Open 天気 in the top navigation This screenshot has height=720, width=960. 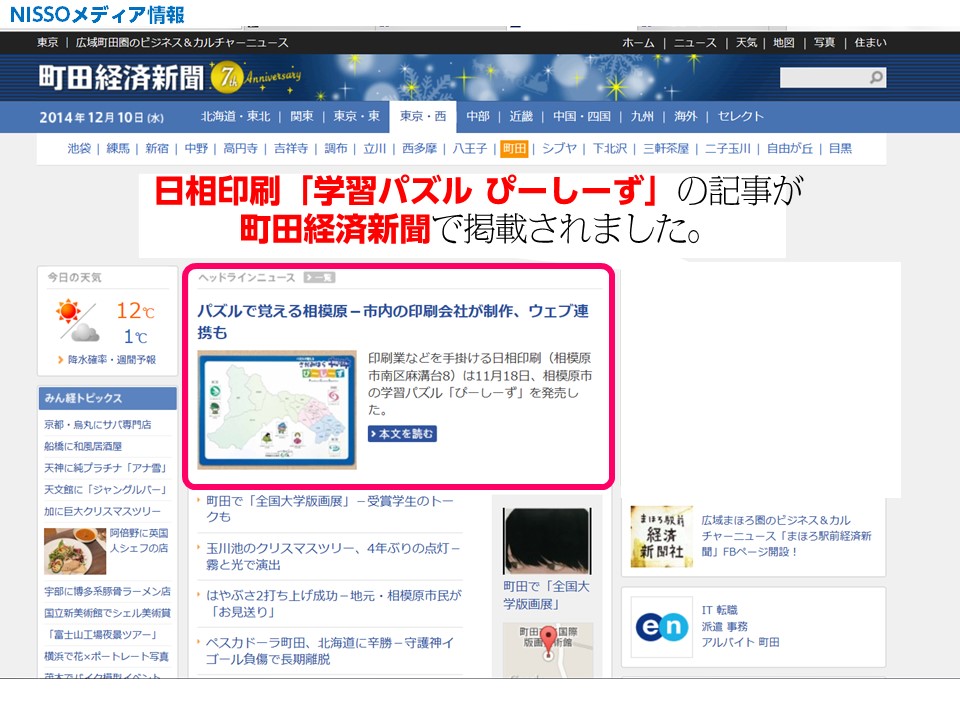point(746,43)
